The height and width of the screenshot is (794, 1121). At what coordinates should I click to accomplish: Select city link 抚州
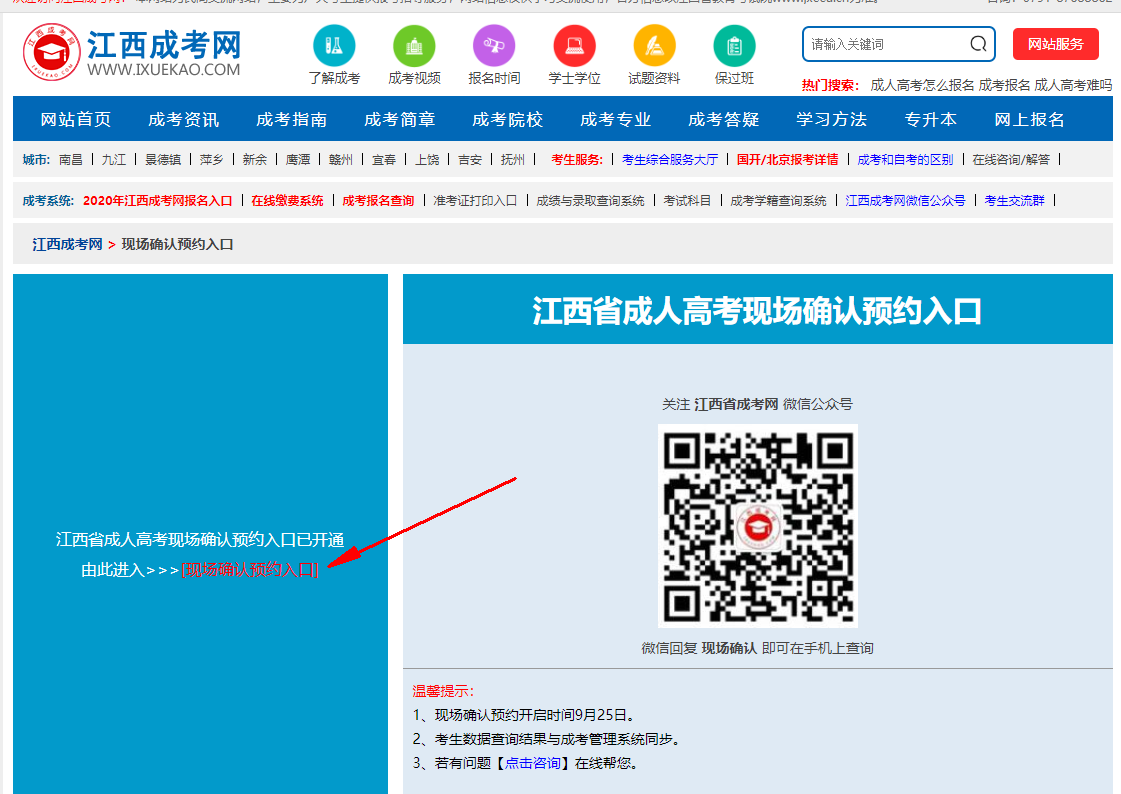click(x=513, y=159)
